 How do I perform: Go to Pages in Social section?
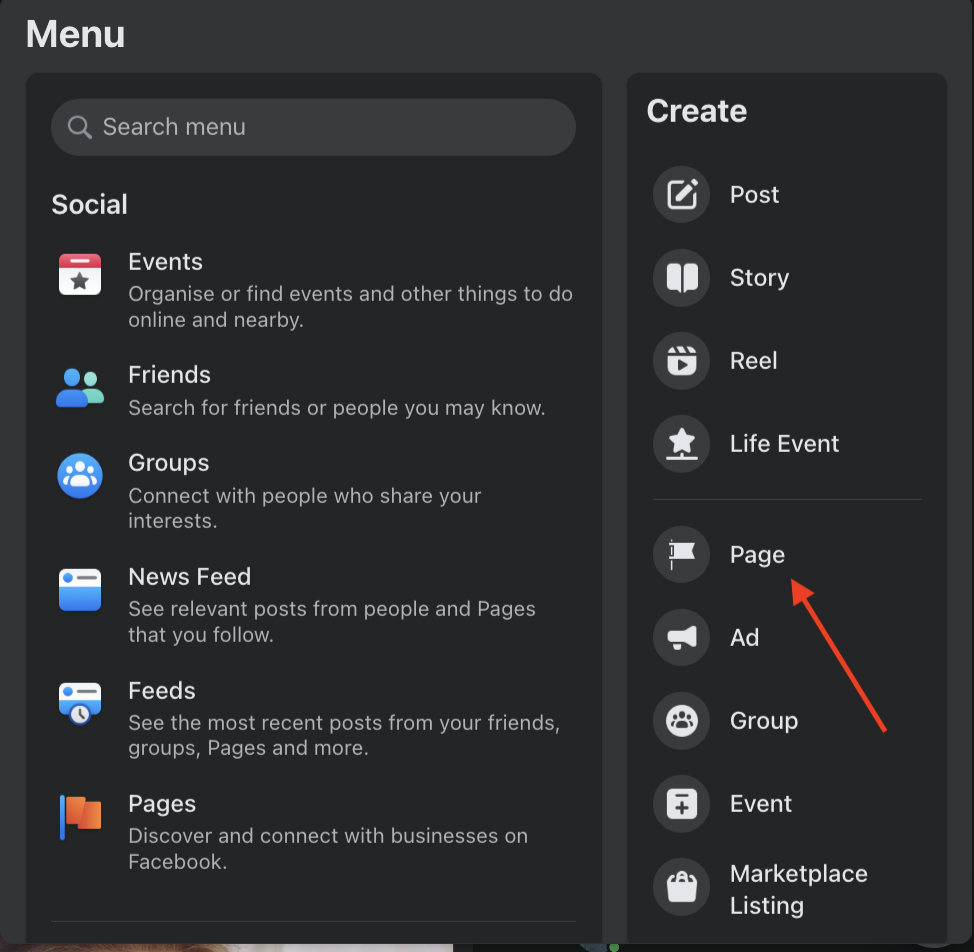(x=313, y=832)
